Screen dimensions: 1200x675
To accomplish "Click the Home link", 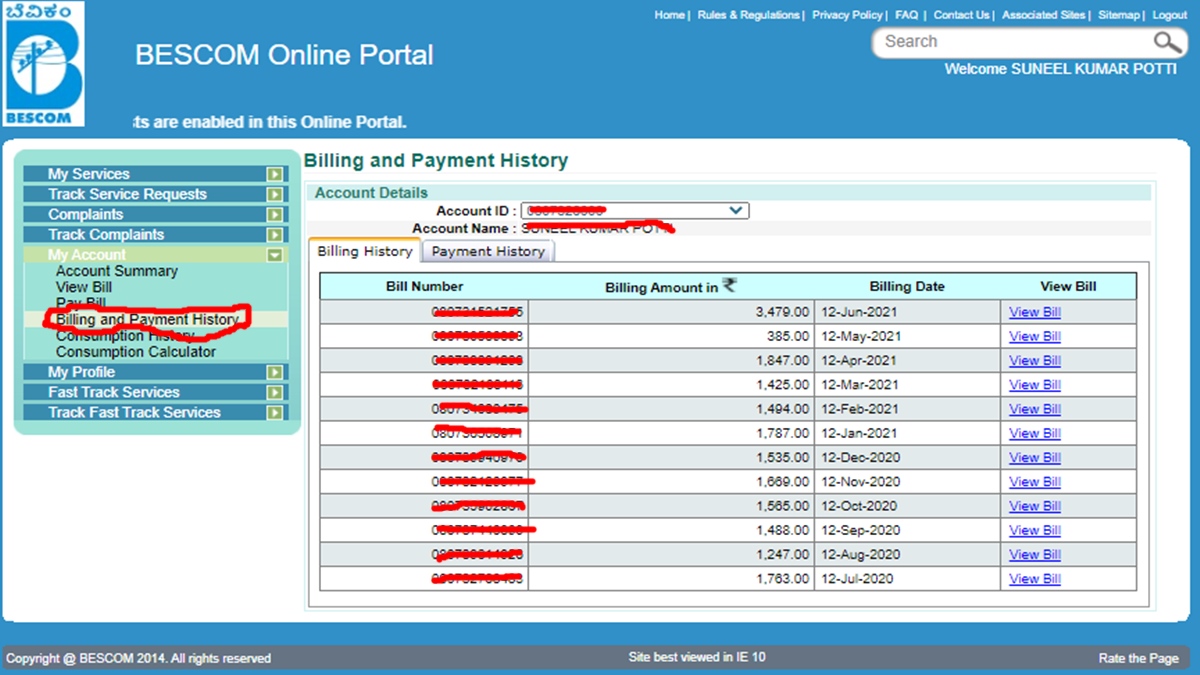I will pyautogui.click(x=669, y=15).
